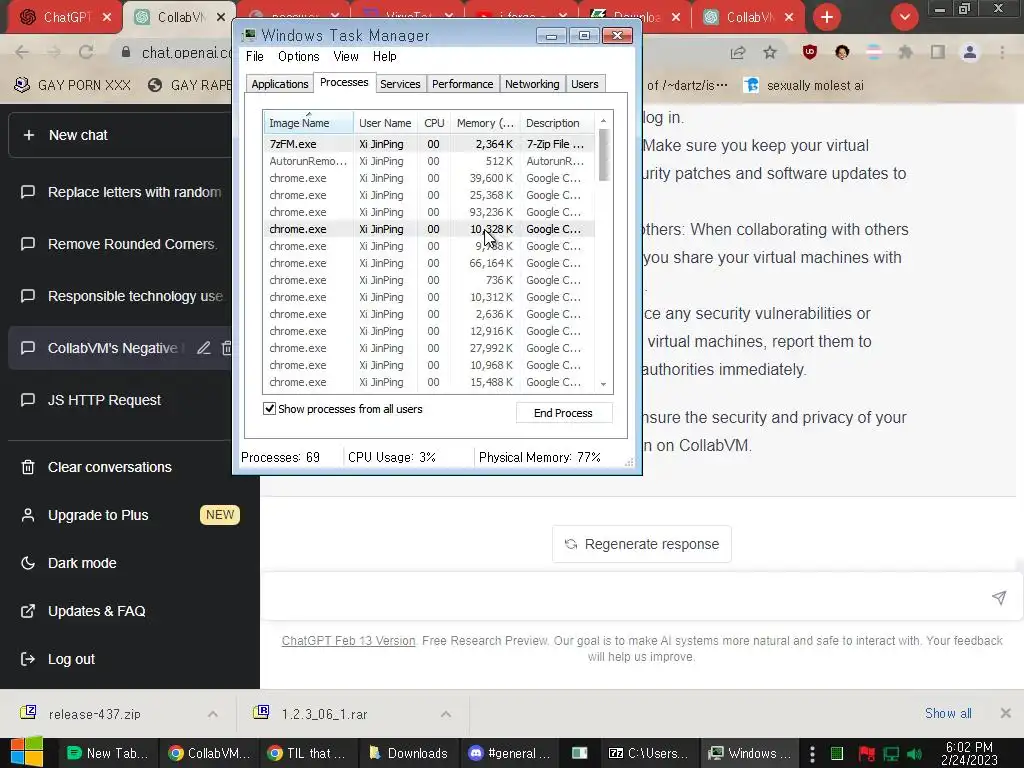This screenshot has height=768, width=1024.
Task: Open the Chrome profile avatar
Action: tap(970, 53)
